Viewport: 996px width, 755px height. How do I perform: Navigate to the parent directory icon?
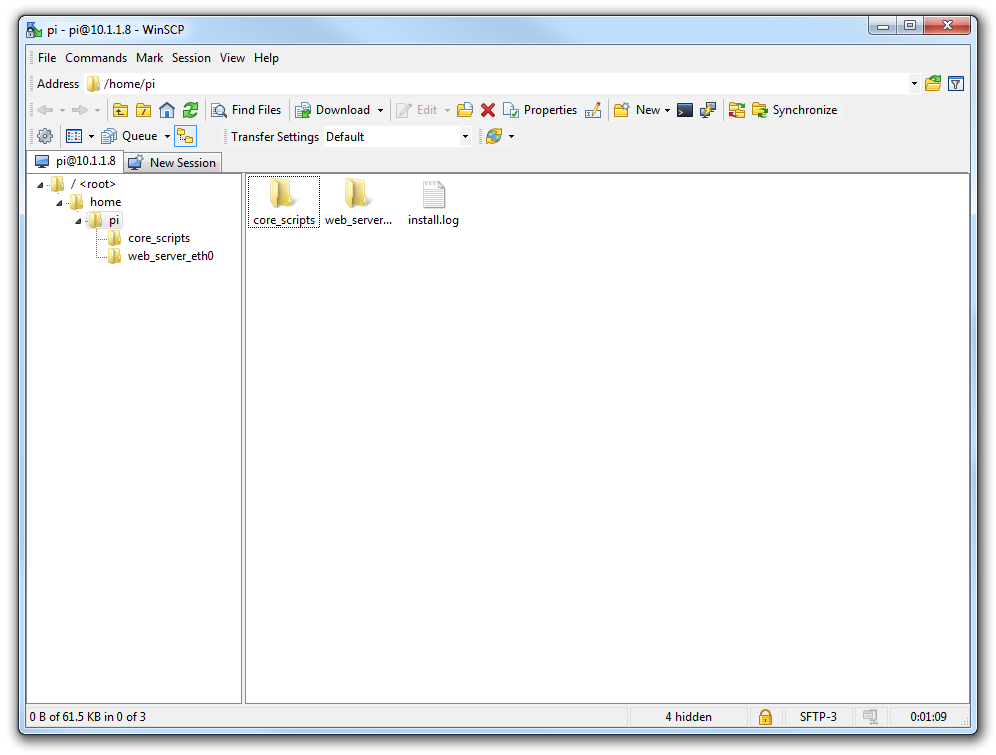120,110
